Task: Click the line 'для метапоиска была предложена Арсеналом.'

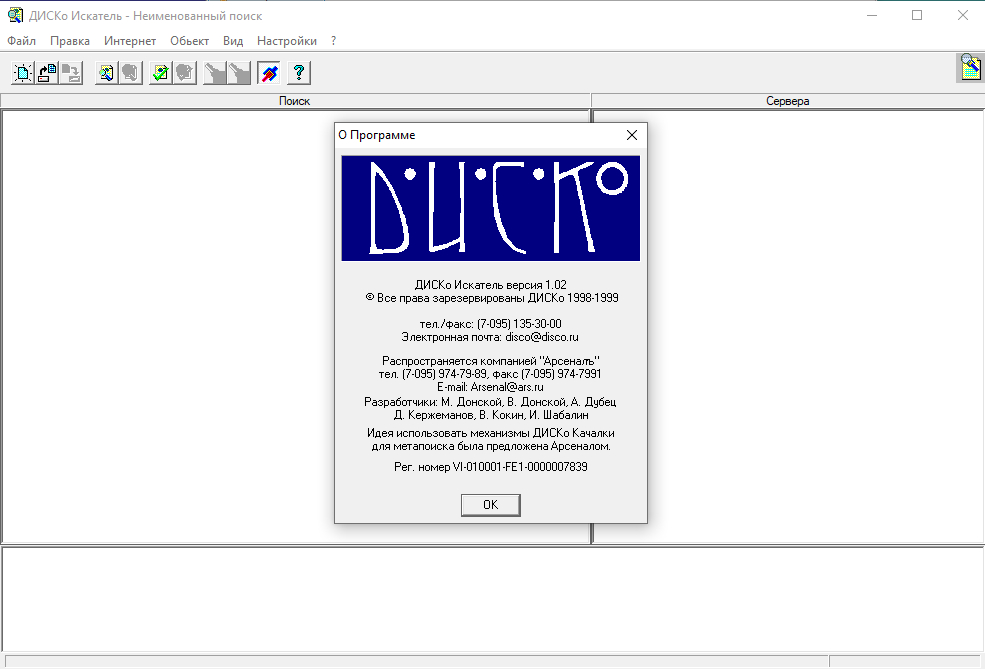Action: 491,447
